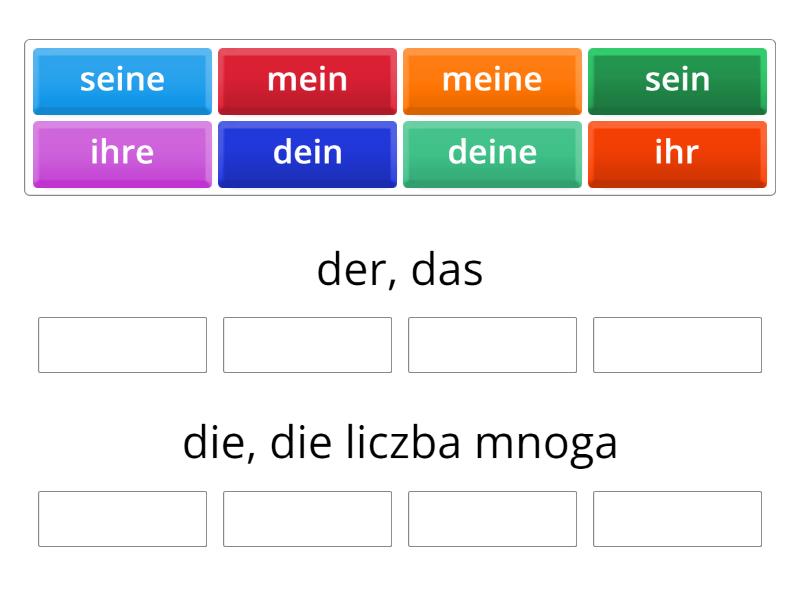This screenshot has width=800, height=600.
Task: Select the pink "ihre" tile
Action: tap(122, 153)
